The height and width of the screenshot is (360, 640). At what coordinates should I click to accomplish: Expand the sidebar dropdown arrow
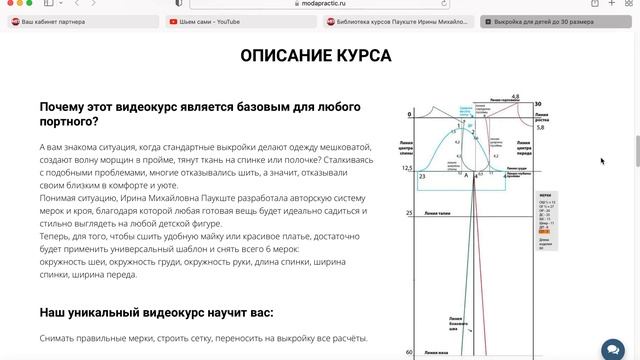click(61, 3)
